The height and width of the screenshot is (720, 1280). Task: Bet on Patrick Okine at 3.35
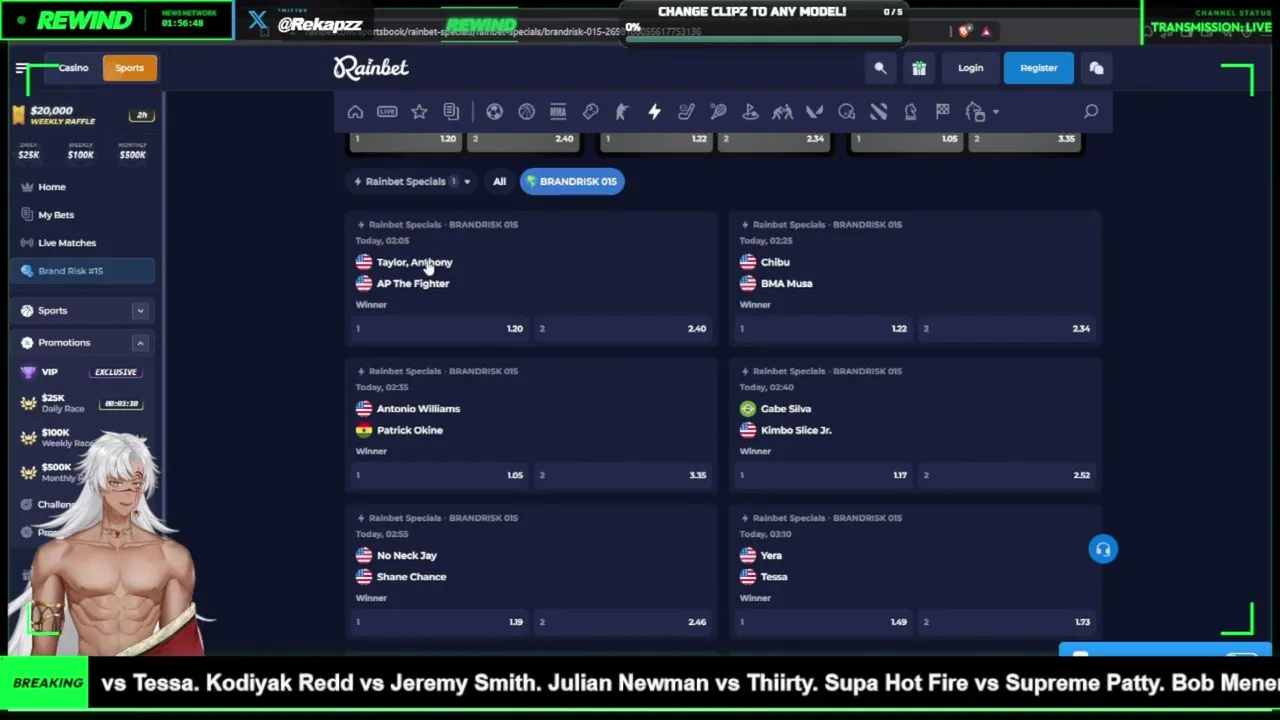tap(624, 476)
